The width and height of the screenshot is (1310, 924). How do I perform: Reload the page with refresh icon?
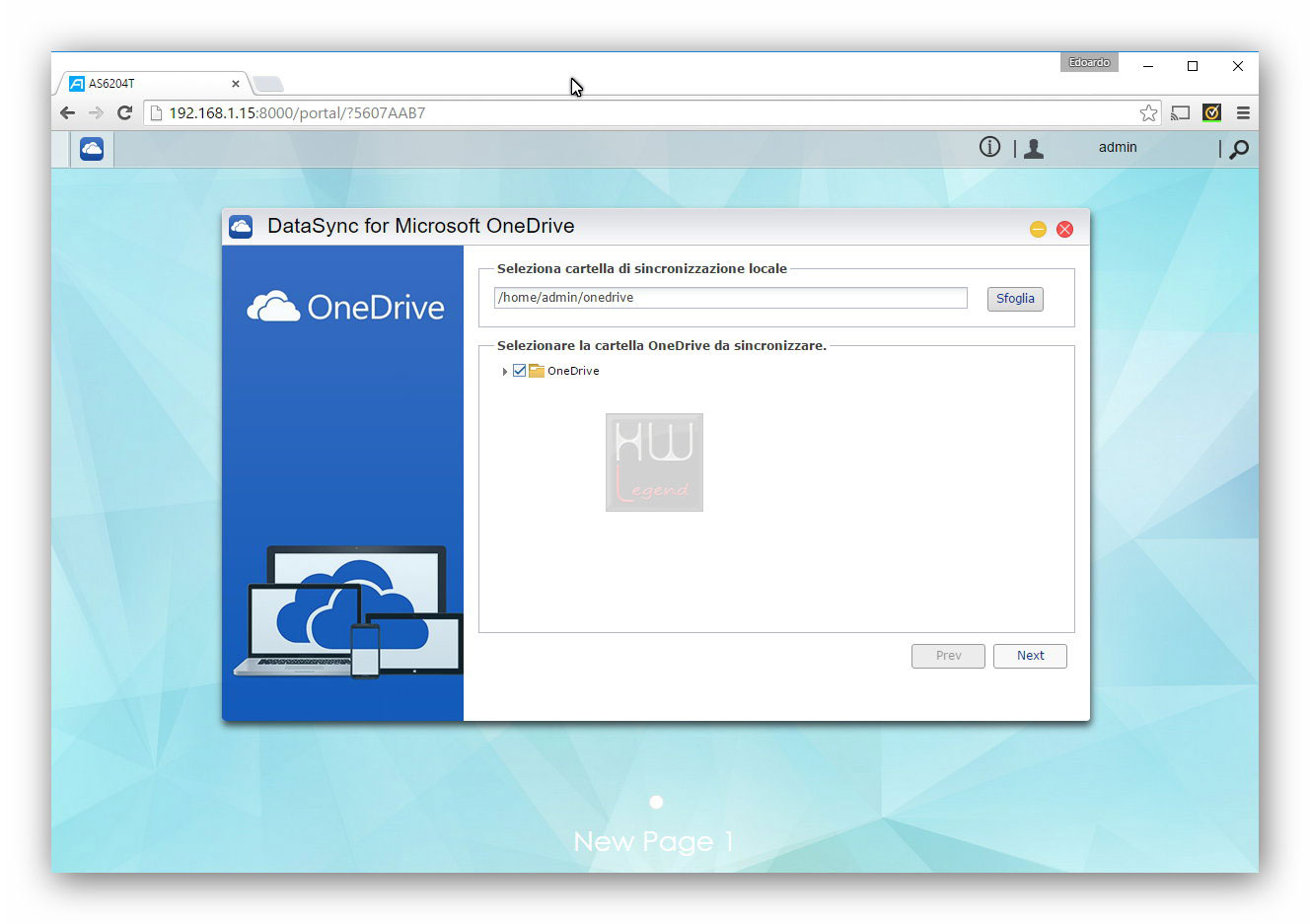pos(124,112)
